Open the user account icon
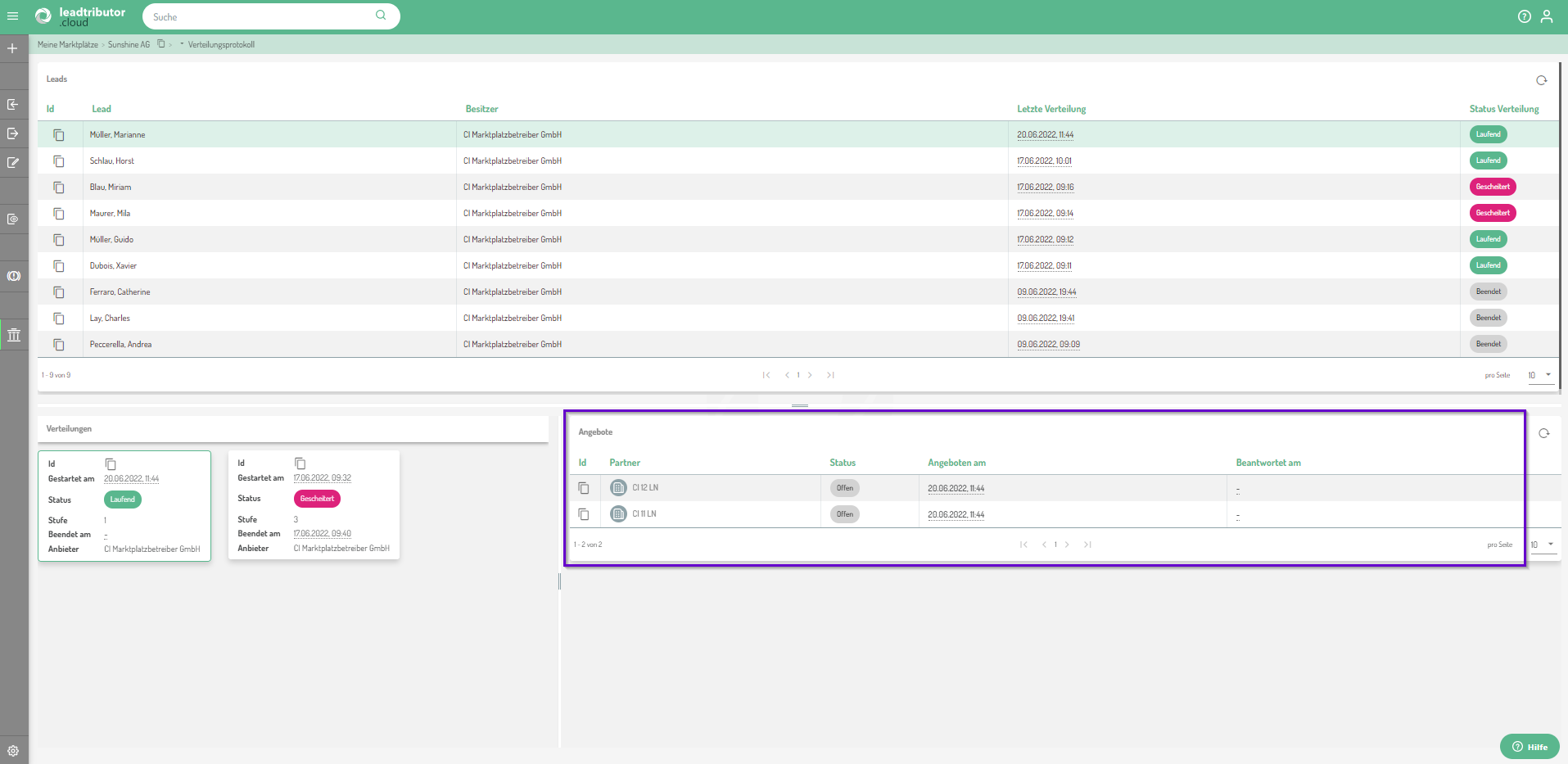Image resolution: width=1568 pixels, height=764 pixels. coord(1546,16)
